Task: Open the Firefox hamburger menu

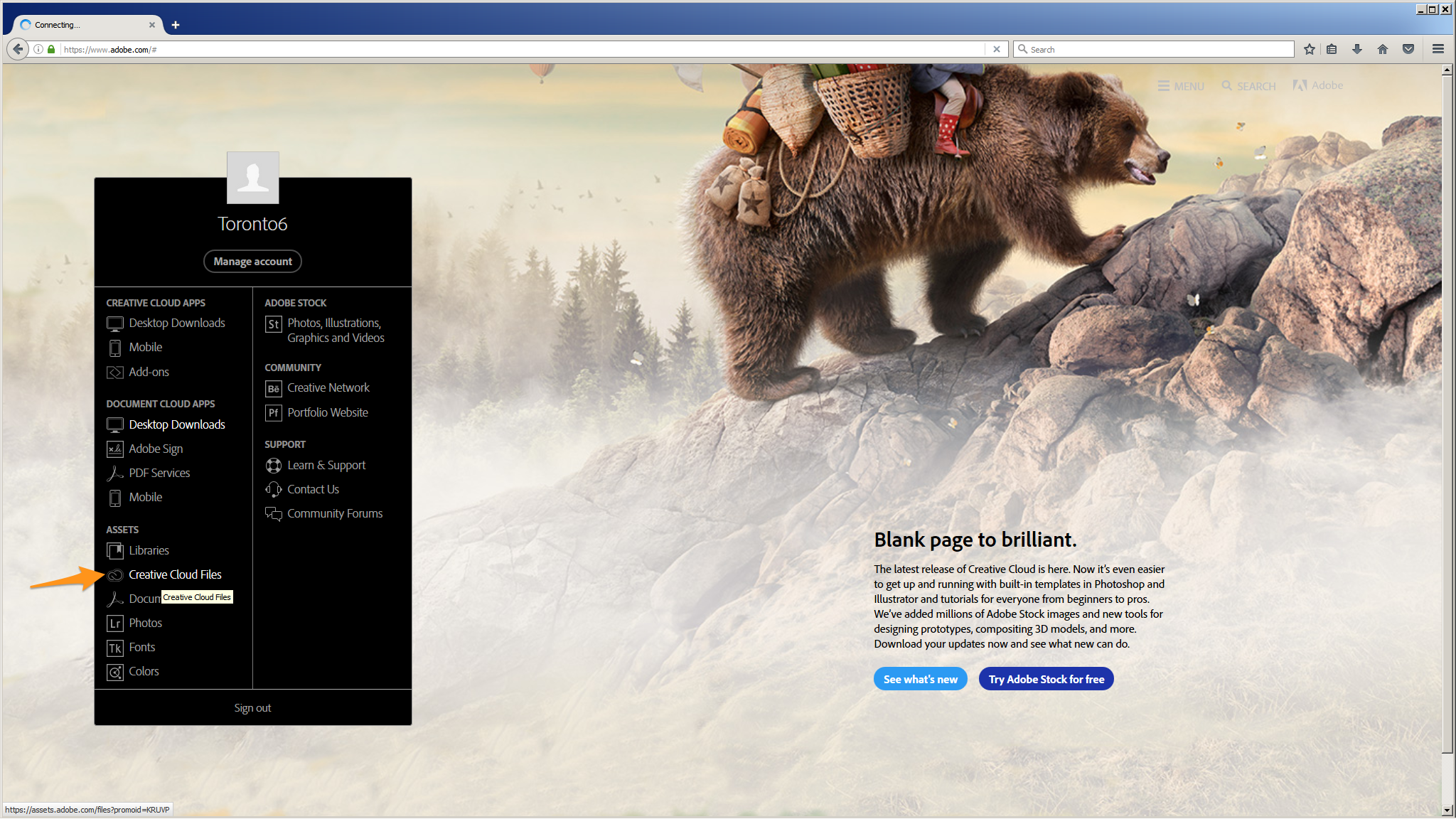Action: 1438,49
